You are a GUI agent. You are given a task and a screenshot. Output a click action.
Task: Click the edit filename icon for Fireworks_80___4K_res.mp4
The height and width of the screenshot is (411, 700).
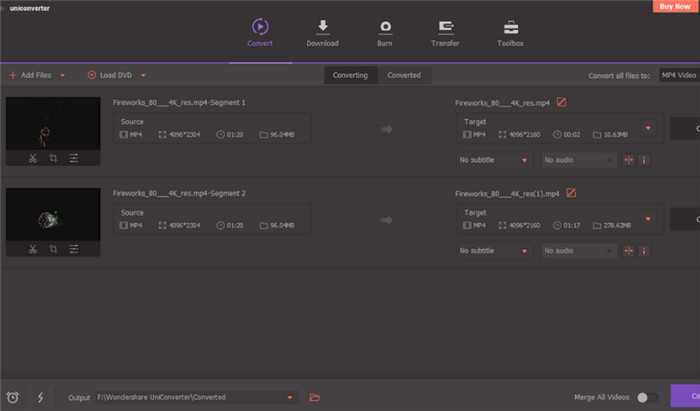tap(561, 102)
